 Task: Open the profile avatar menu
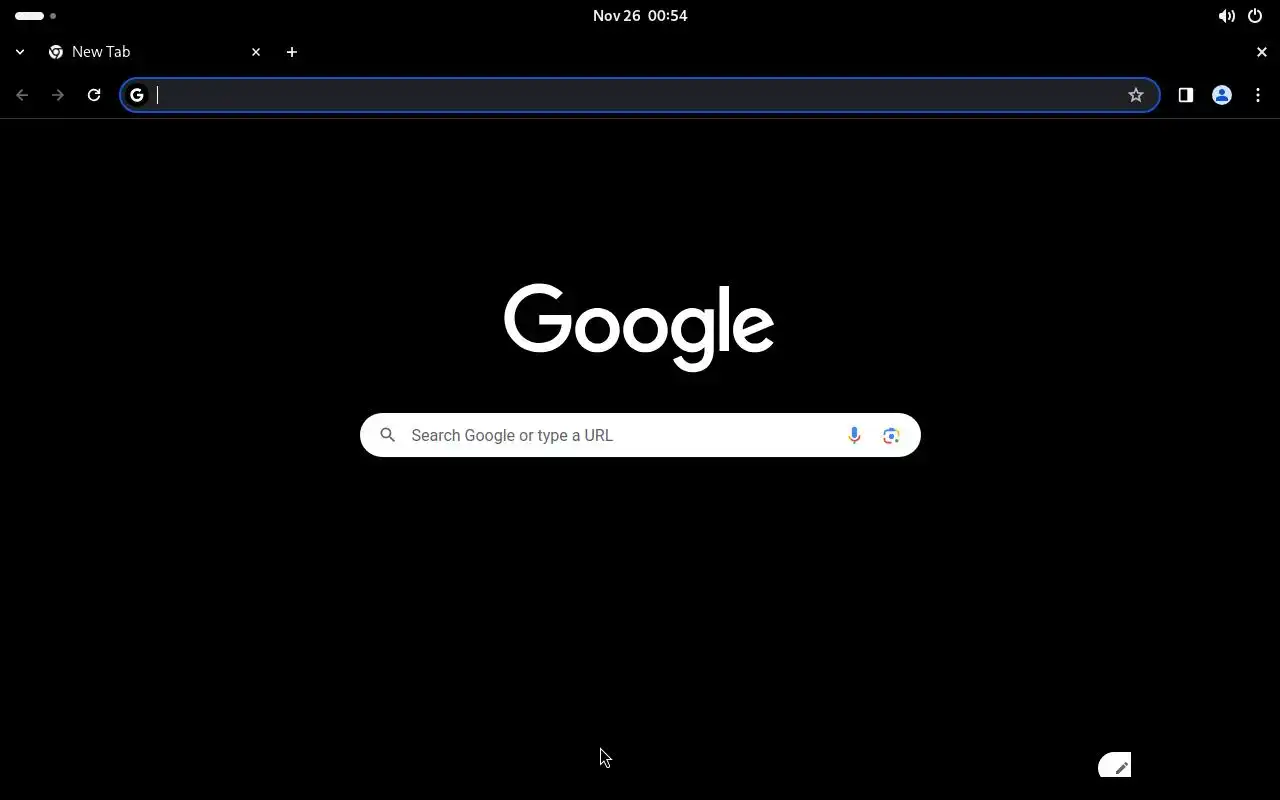(1221, 95)
